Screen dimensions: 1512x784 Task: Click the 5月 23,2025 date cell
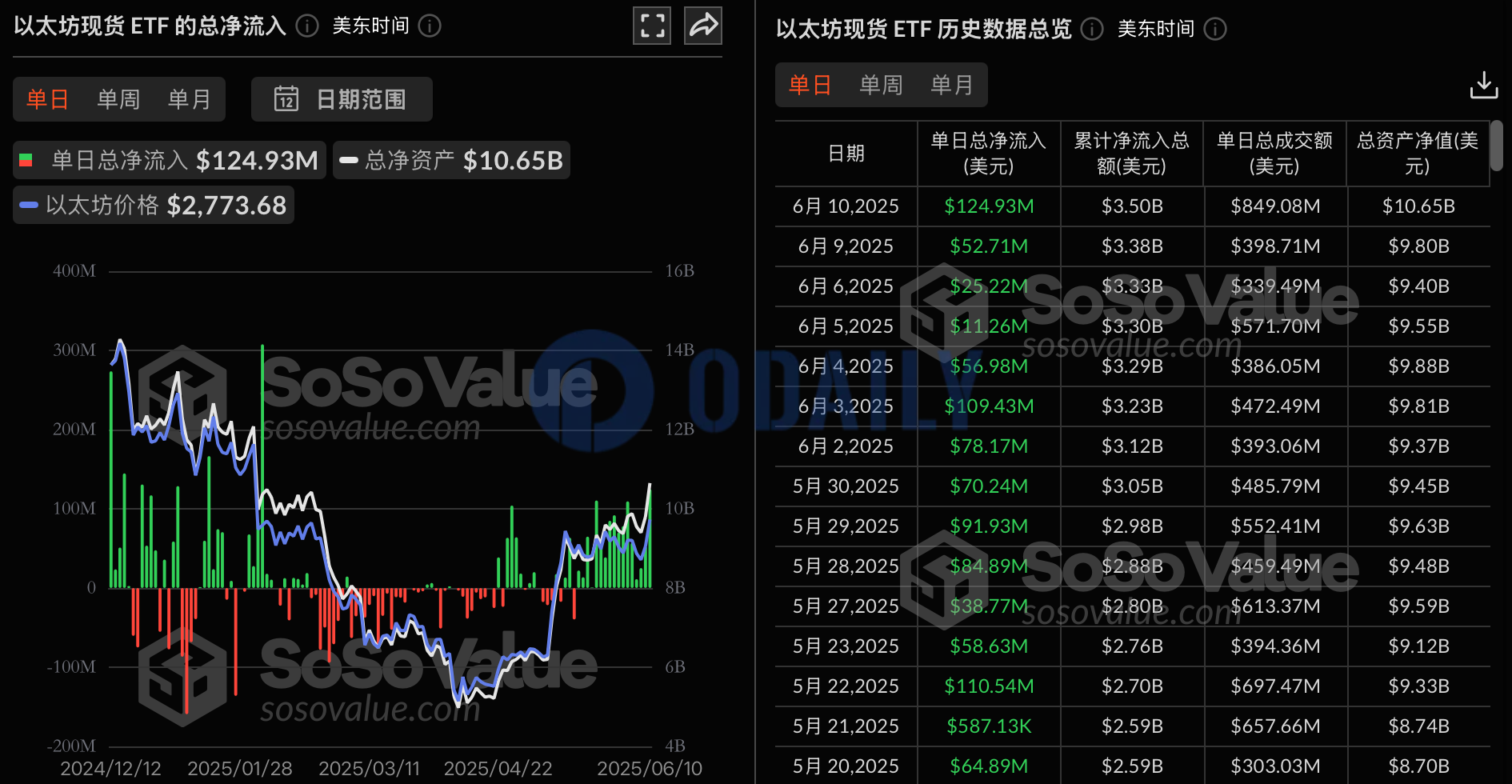[846, 646]
